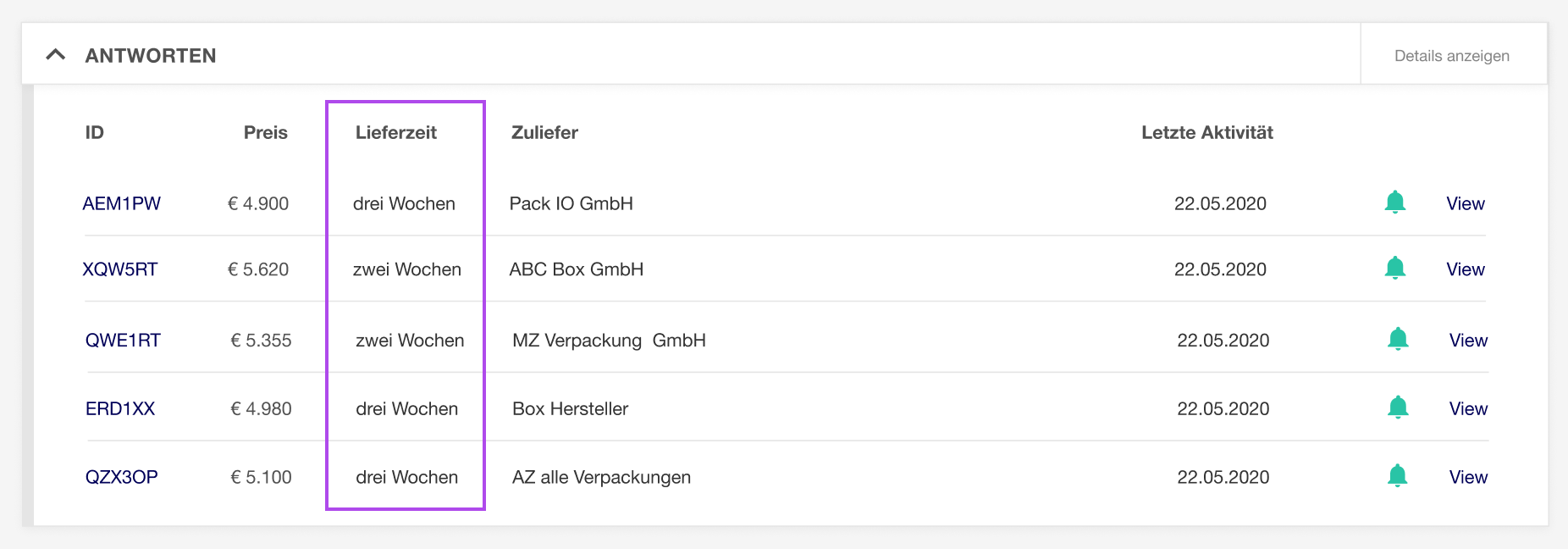The height and width of the screenshot is (549, 1568).
Task: Click the Details anzeigen button
Action: point(1452,56)
